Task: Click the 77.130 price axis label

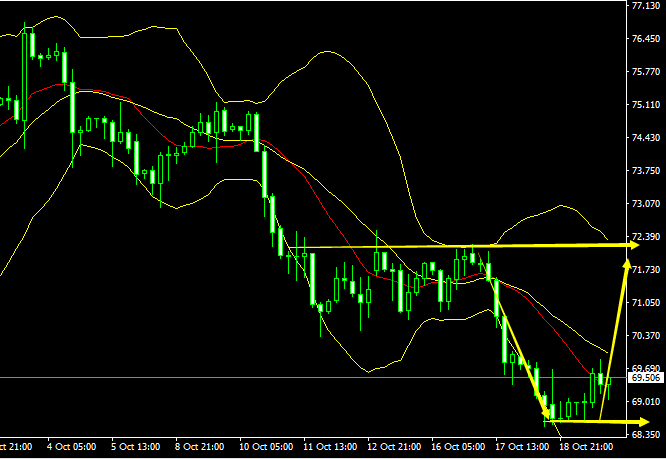Action: pos(646,6)
